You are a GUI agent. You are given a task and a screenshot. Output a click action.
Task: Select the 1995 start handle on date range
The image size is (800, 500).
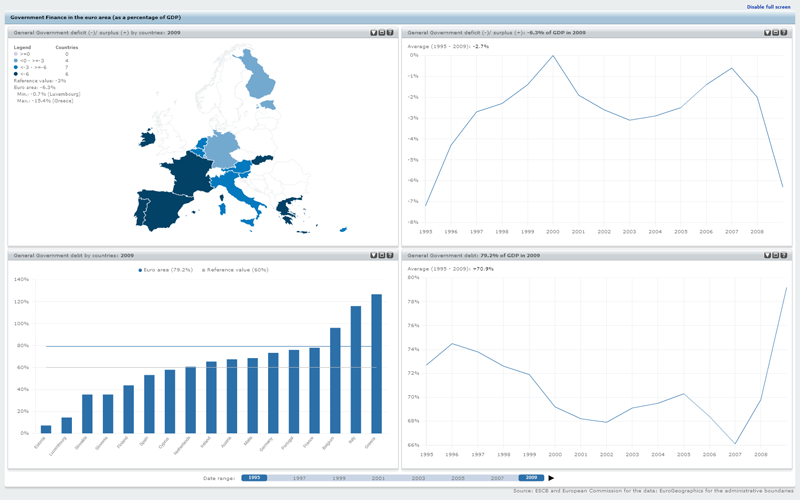coord(256,479)
